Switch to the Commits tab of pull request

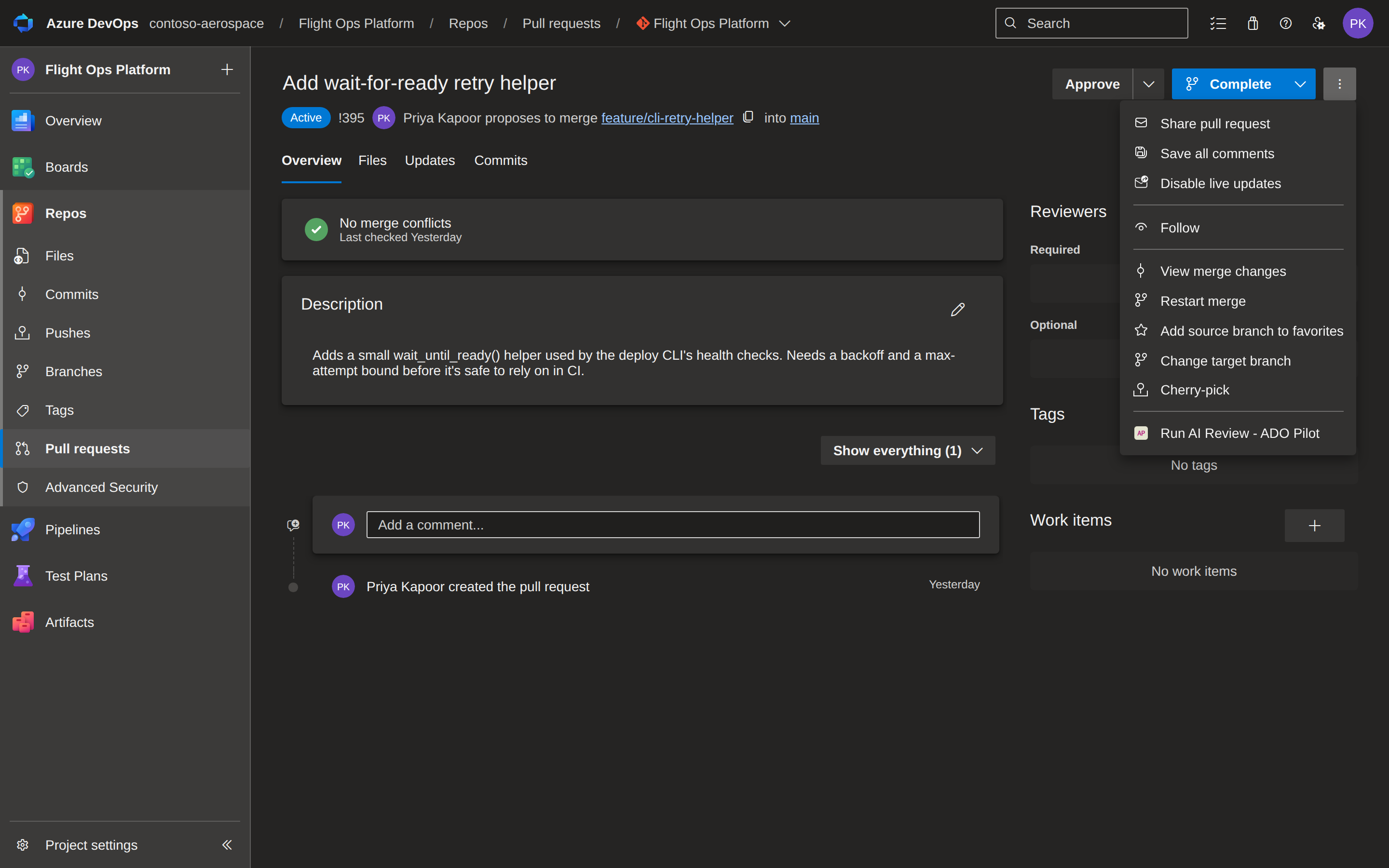[x=501, y=160]
